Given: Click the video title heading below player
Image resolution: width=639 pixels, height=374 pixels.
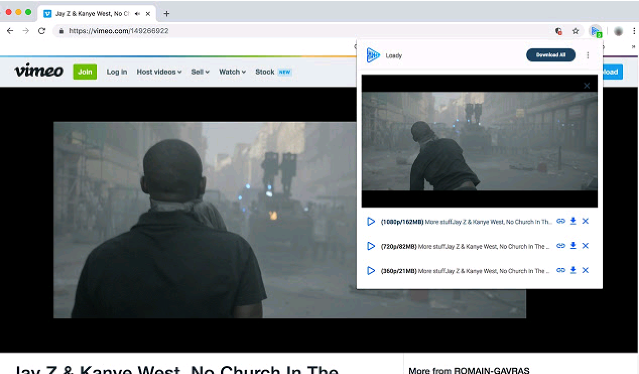Looking at the screenshot, I should point(176,369).
